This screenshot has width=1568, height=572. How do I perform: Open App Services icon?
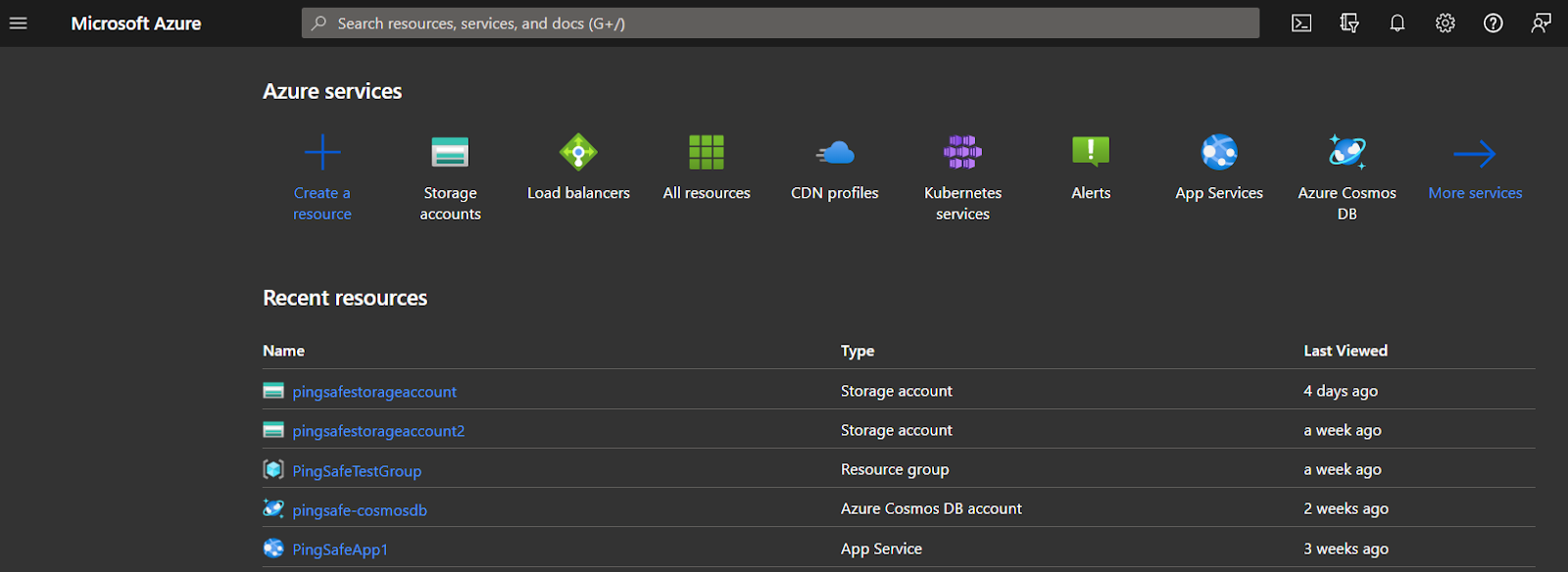(x=1219, y=153)
